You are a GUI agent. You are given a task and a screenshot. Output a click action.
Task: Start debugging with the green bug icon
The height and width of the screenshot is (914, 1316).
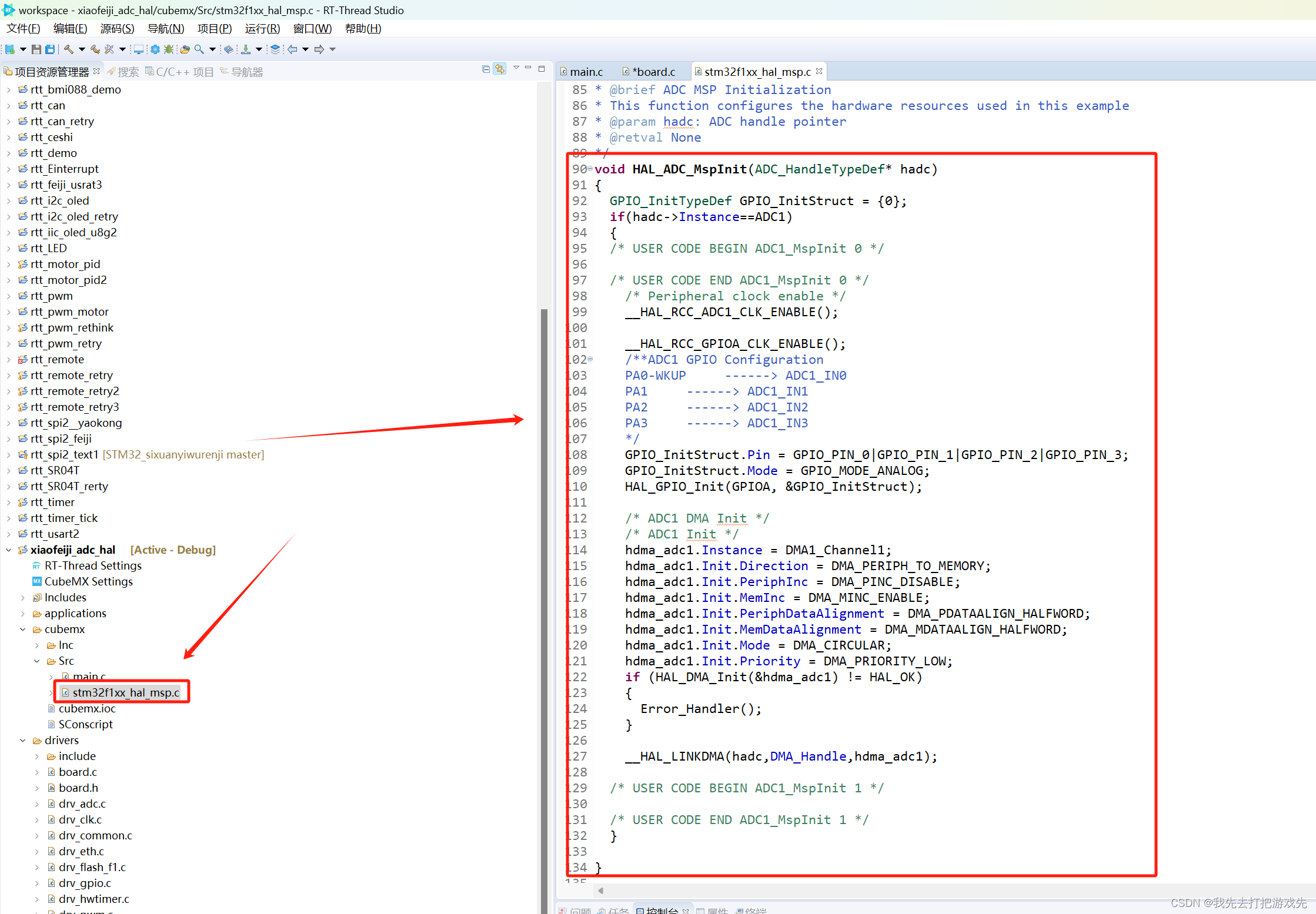click(x=168, y=49)
